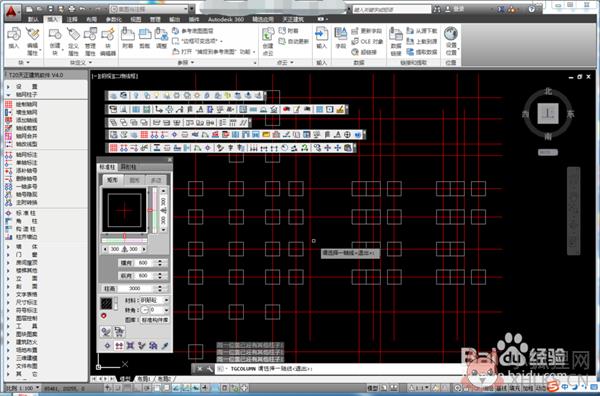Select insert-along-axis mode icon in column dialog

pyautogui.click(x=119, y=345)
